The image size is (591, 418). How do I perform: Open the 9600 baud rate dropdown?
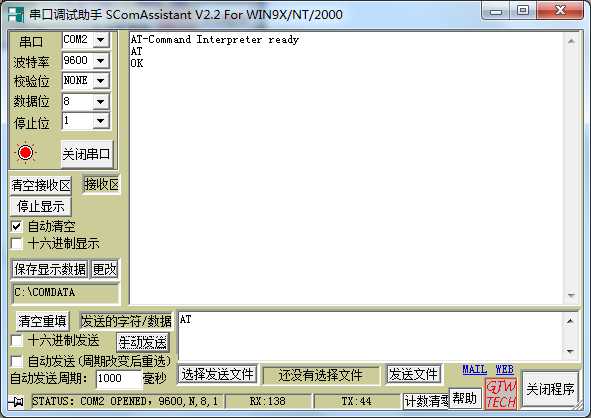101,60
